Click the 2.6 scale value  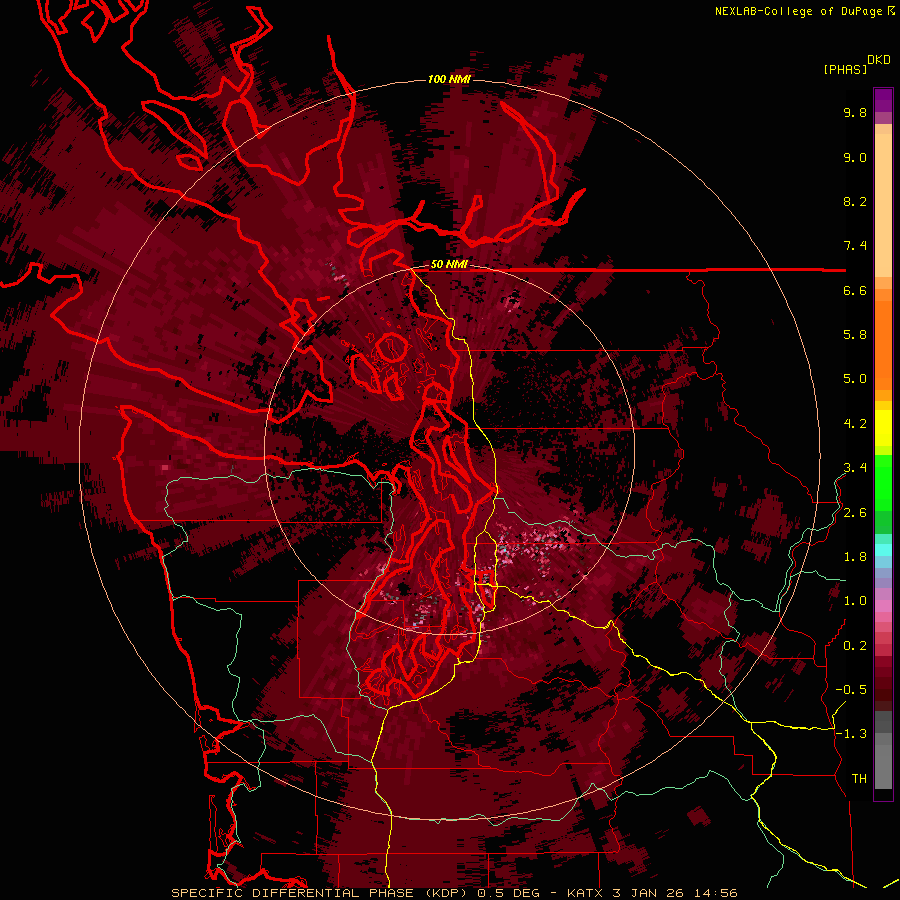[855, 513]
